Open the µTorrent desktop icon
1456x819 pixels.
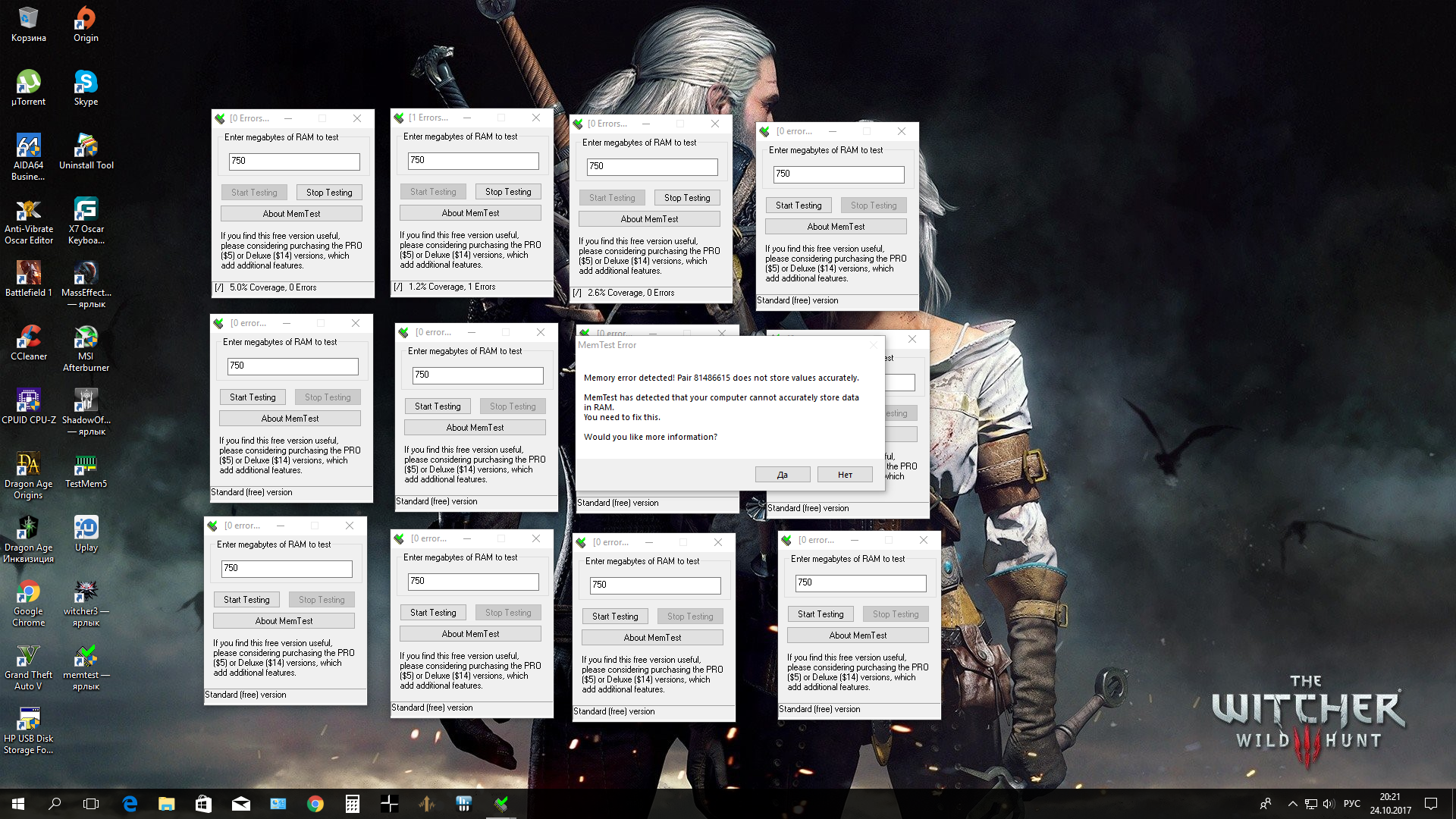(x=29, y=87)
